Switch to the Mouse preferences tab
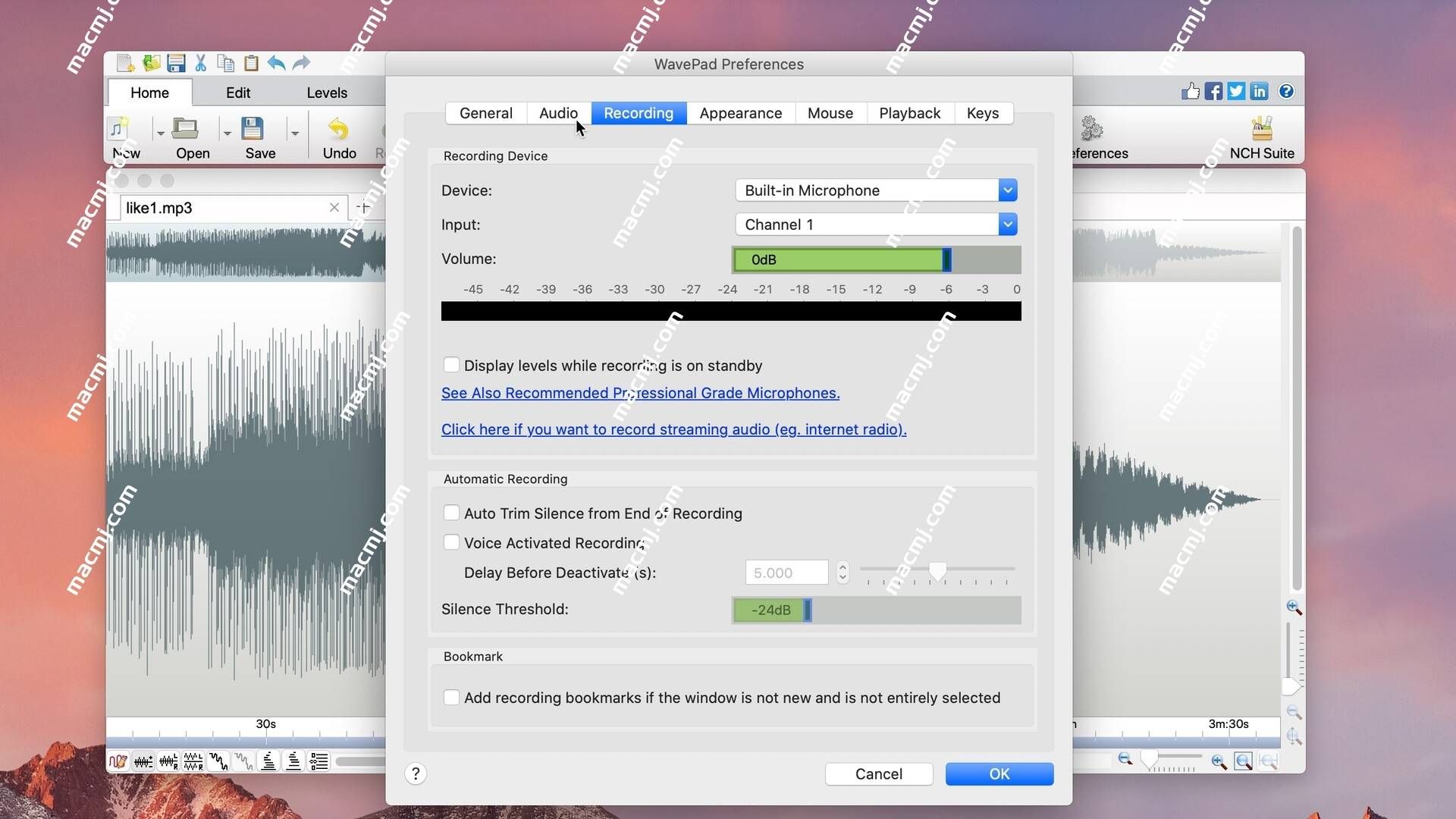Image resolution: width=1456 pixels, height=819 pixels. 830,113
